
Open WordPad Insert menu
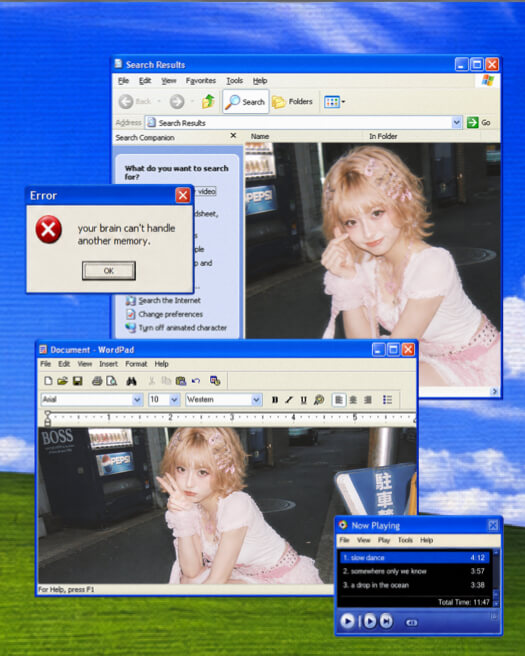coord(109,364)
